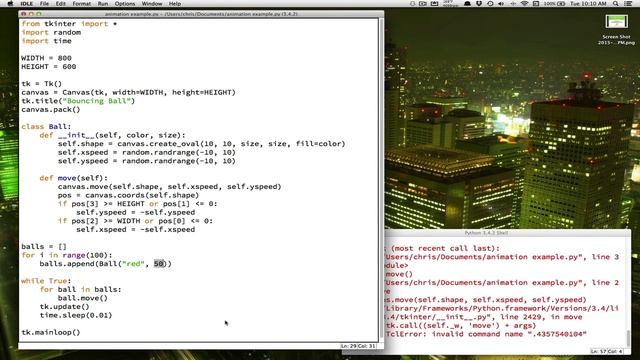Zoom the animation example.py editor window
640x360 pixels.
point(39,14)
